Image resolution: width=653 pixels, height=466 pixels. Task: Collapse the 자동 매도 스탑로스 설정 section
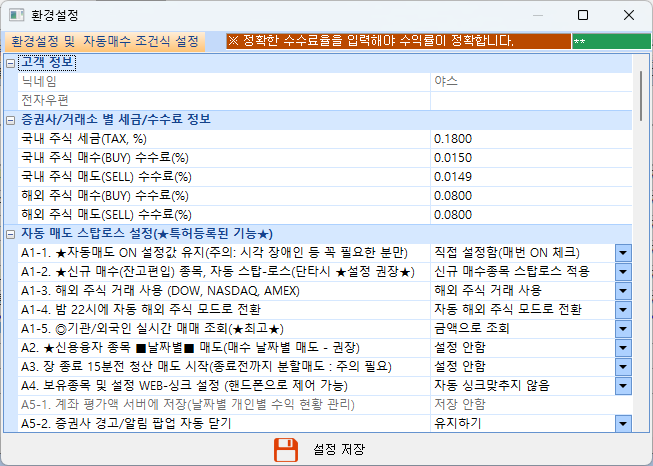pyautogui.click(x=11, y=233)
